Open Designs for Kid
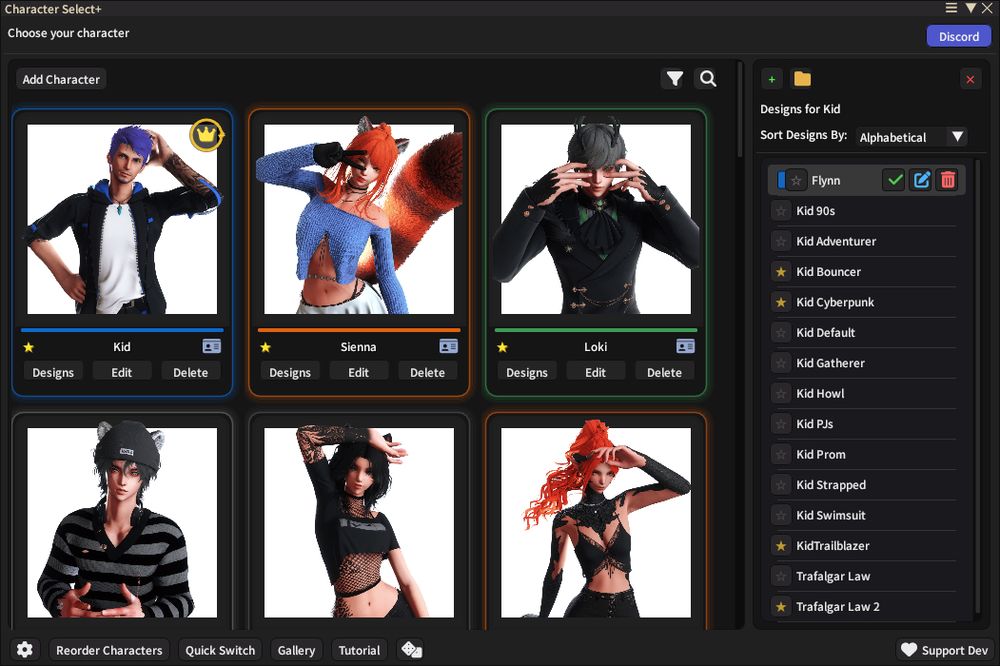This screenshot has height=666, width=1000. pos(53,372)
